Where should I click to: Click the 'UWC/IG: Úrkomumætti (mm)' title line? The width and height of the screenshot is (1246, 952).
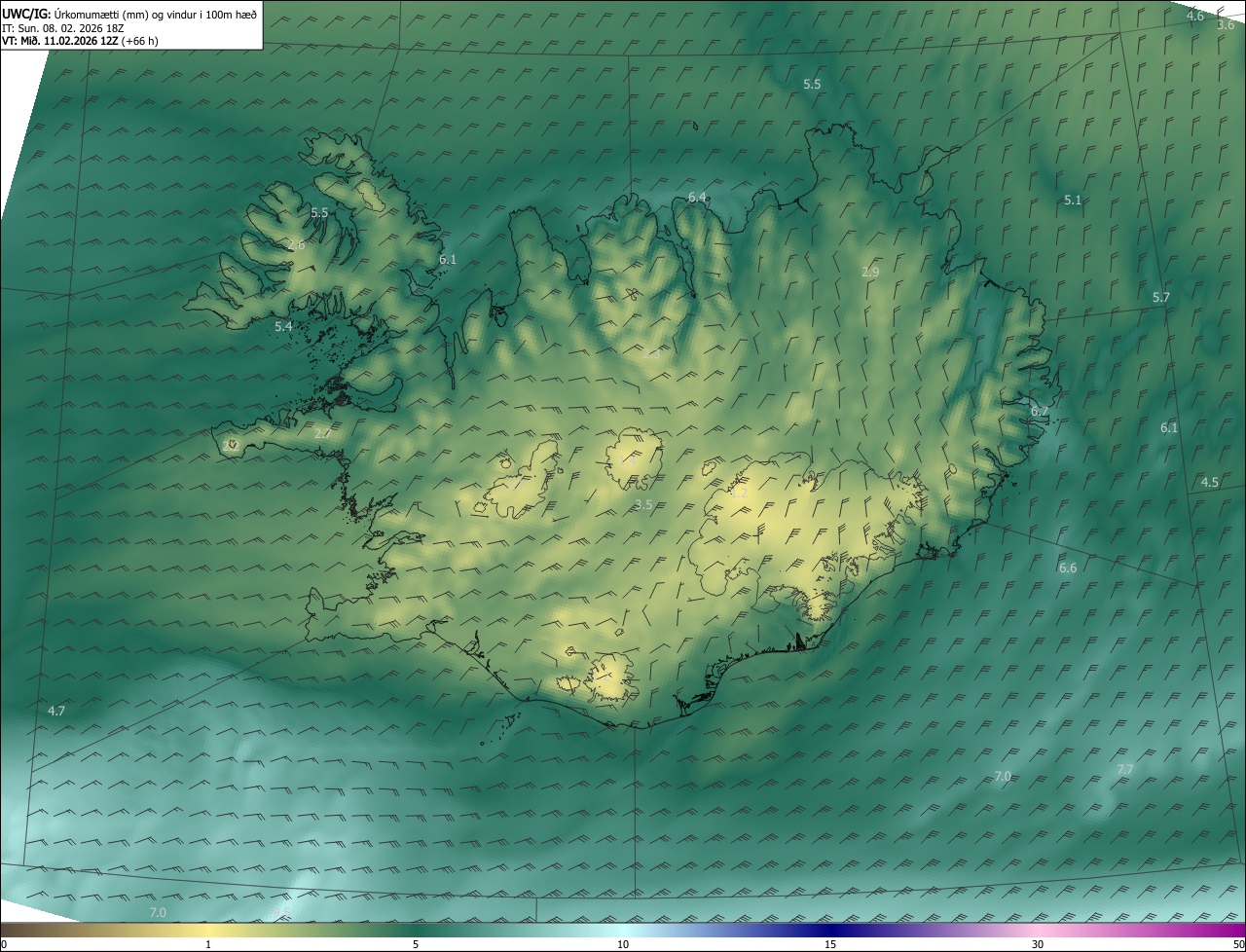130,13
